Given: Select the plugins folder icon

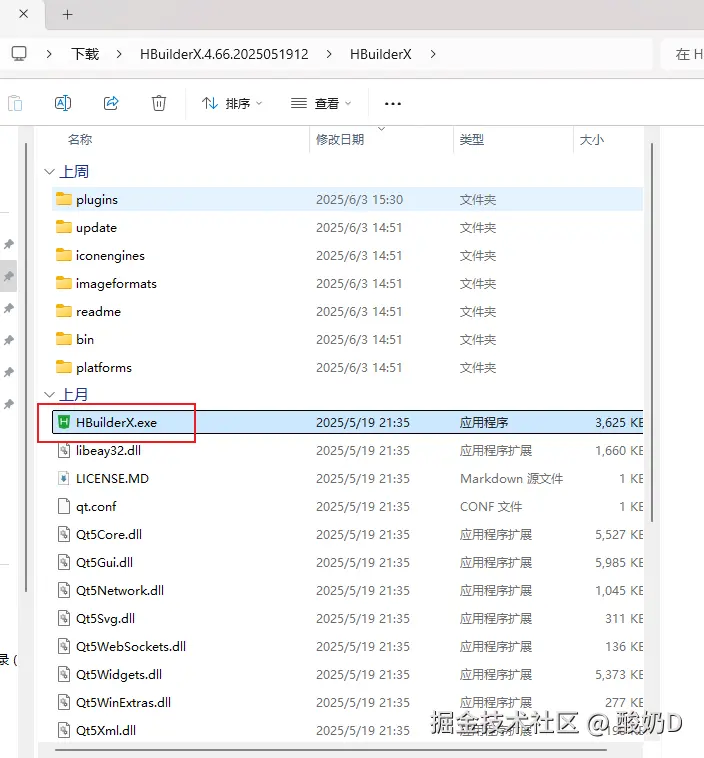Looking at the screenshot, I should coord(64,199).
